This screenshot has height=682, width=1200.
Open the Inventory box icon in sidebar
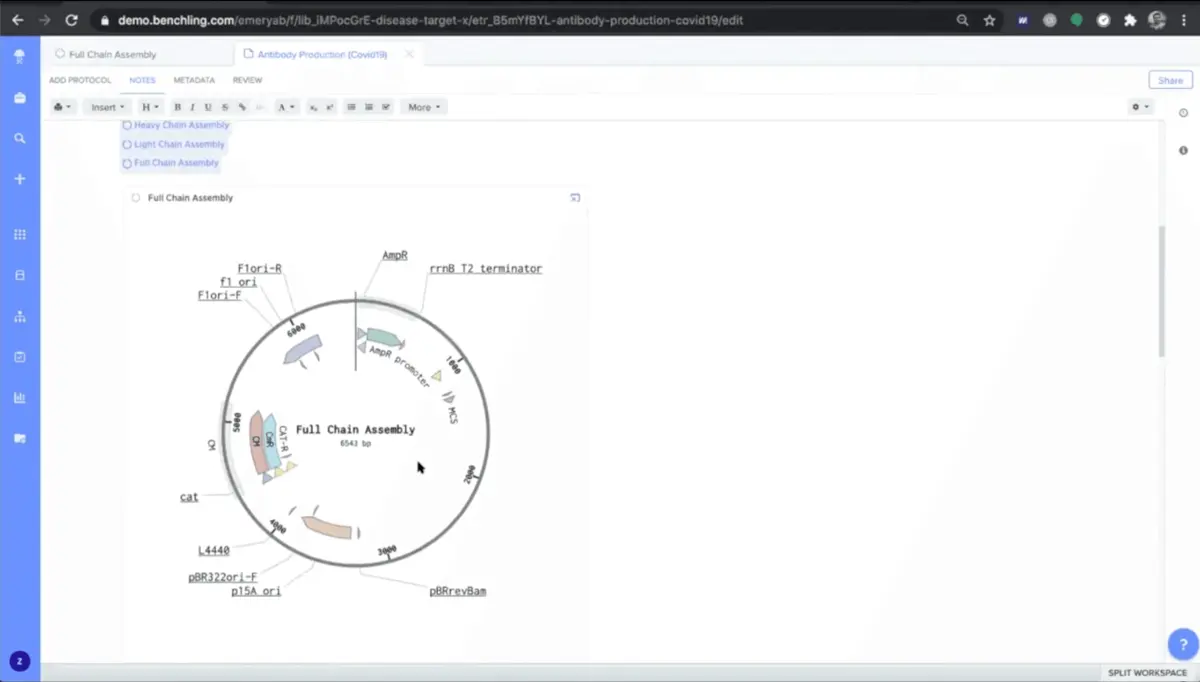click(x=19, y=275)
